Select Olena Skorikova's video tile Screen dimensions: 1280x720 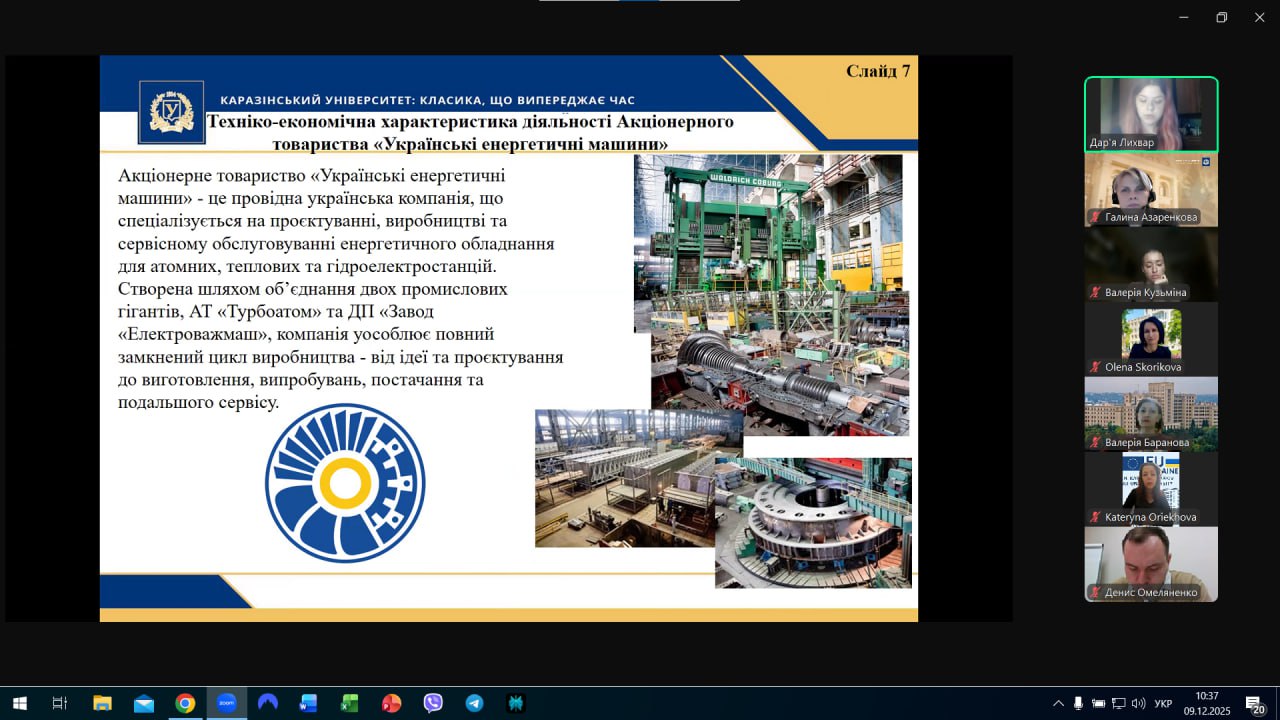1151,339
